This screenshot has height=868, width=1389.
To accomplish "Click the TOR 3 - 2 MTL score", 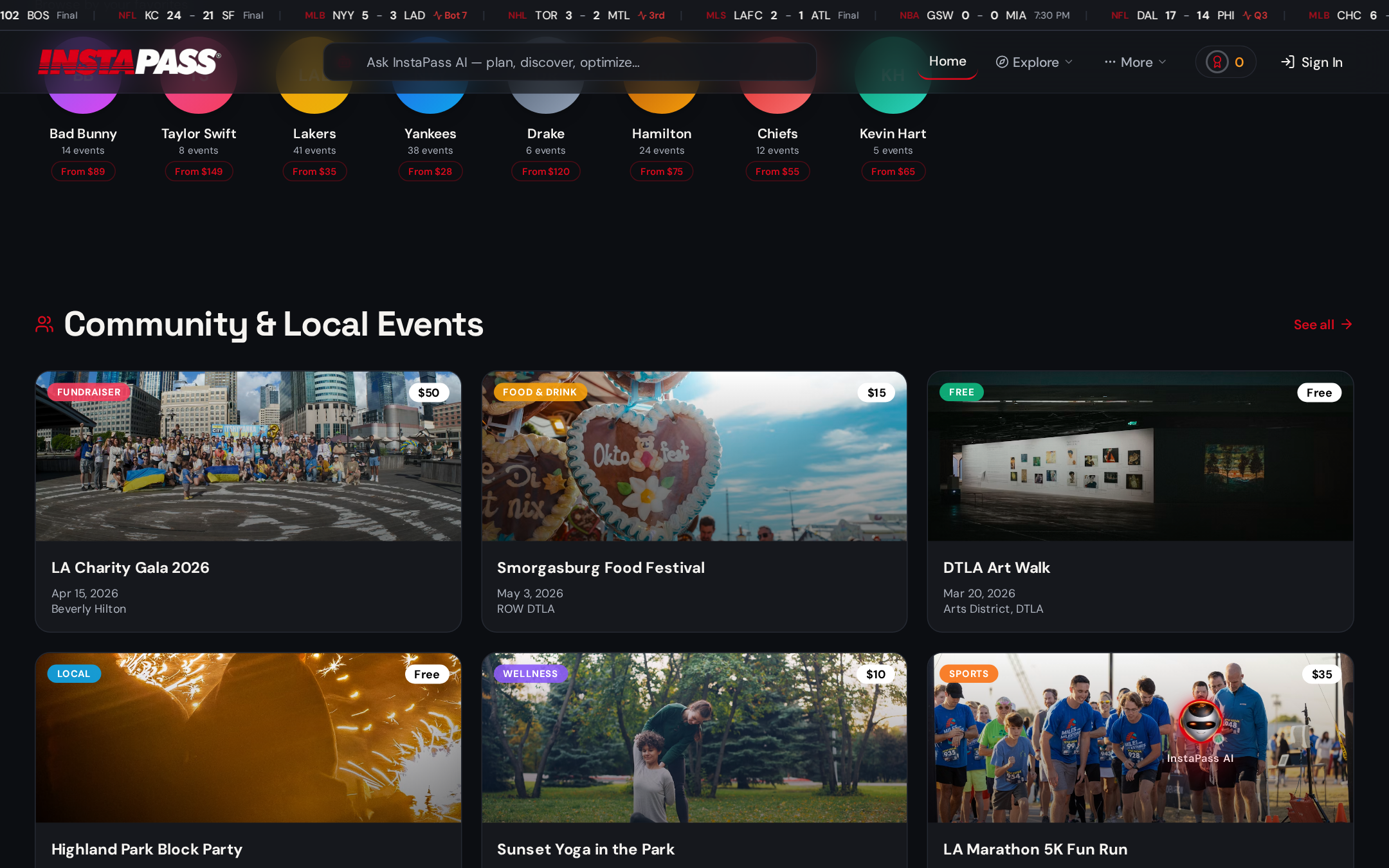I will (x=582, y=15).
